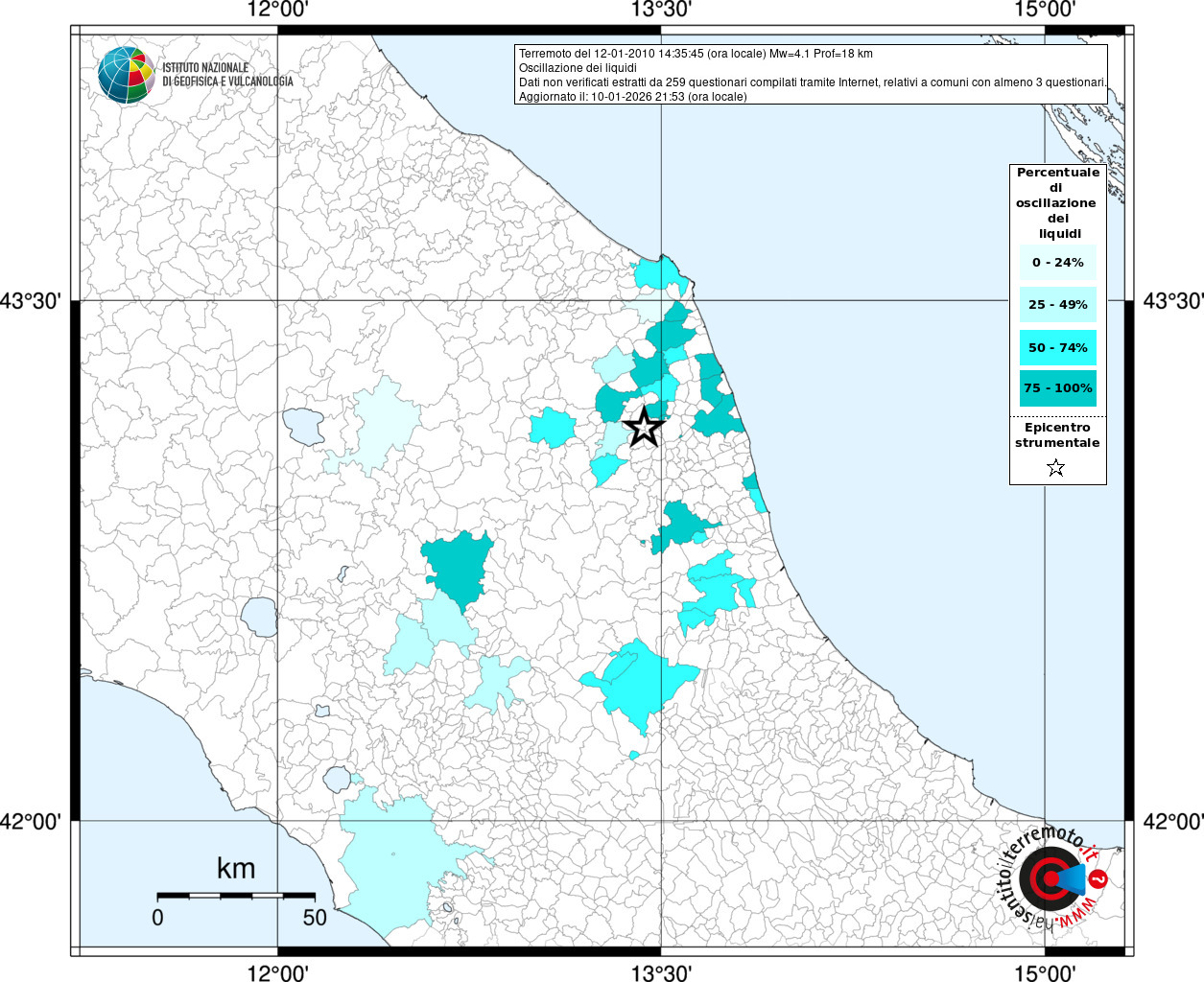Click the Istituto Nazionale di Geofisica e Vulcanologia text
The height and width of the screenshot is (982, 1204).
point(227,75)
